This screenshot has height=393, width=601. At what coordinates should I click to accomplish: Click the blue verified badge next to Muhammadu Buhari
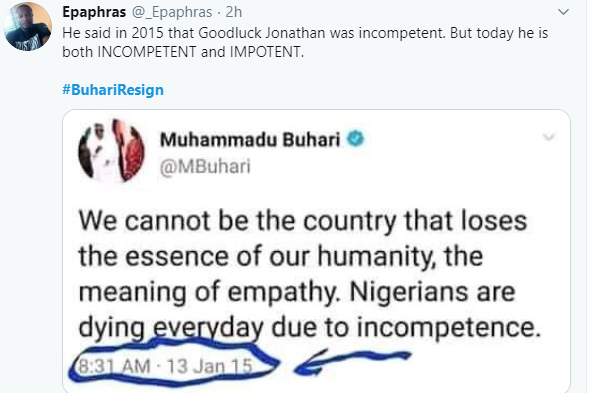(x=356, y=139)
